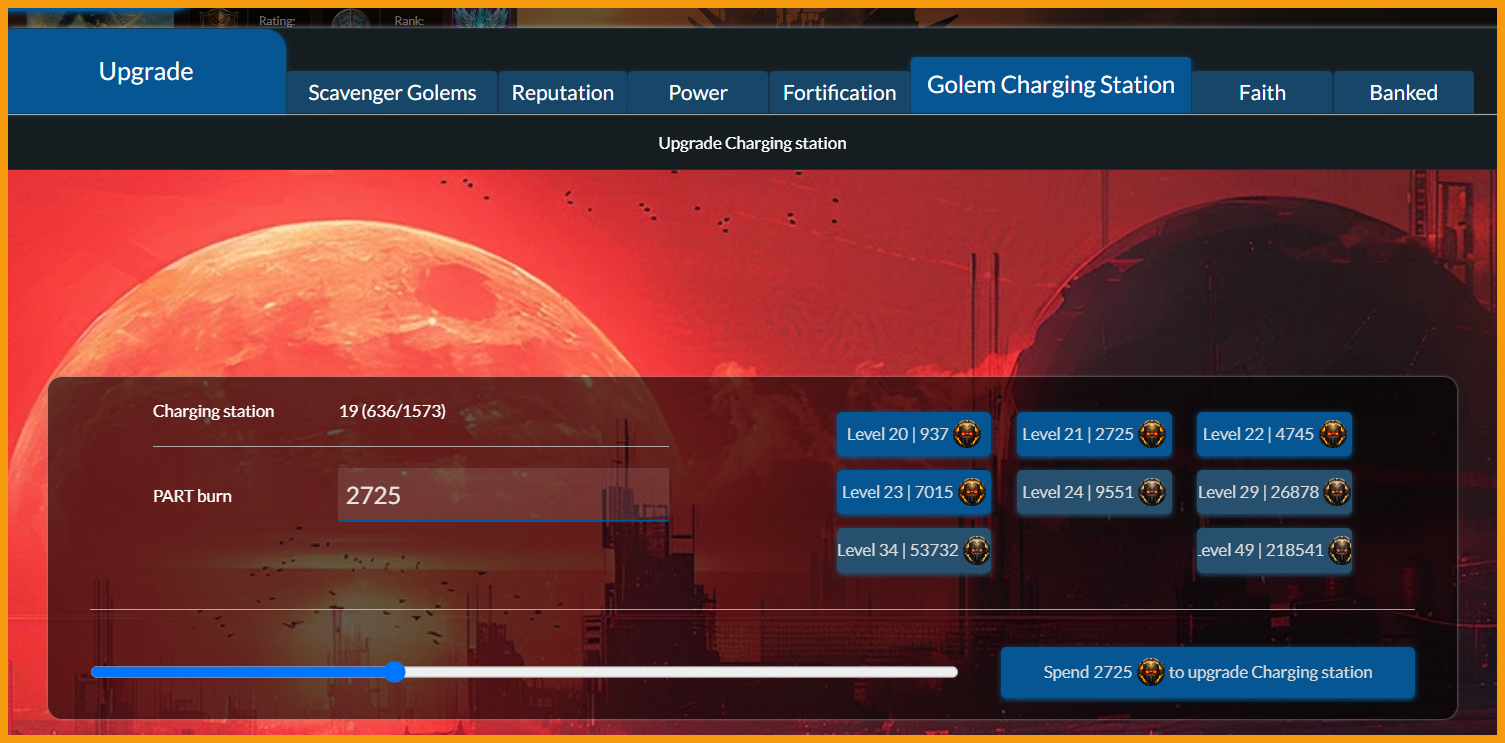Click the 'Rating:' label at the top
1505x743 pixels.
tap(277, 20)
